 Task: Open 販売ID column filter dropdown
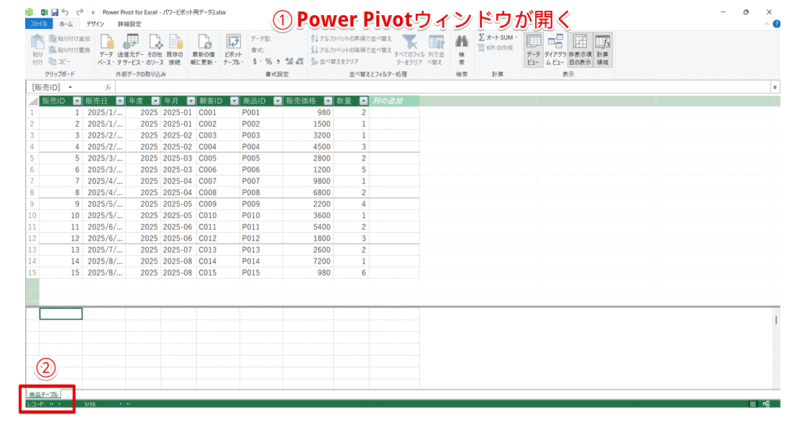coord(77,101)
